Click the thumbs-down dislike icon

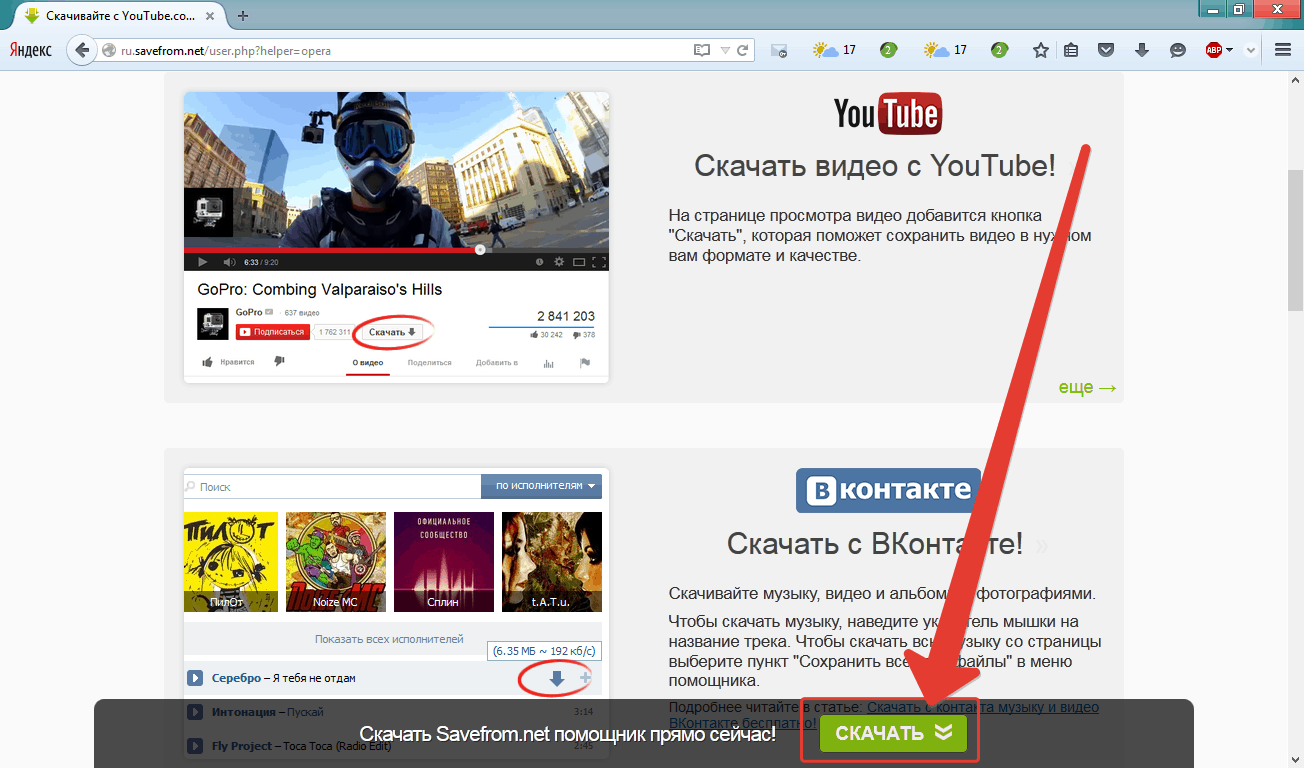[280, 362]
